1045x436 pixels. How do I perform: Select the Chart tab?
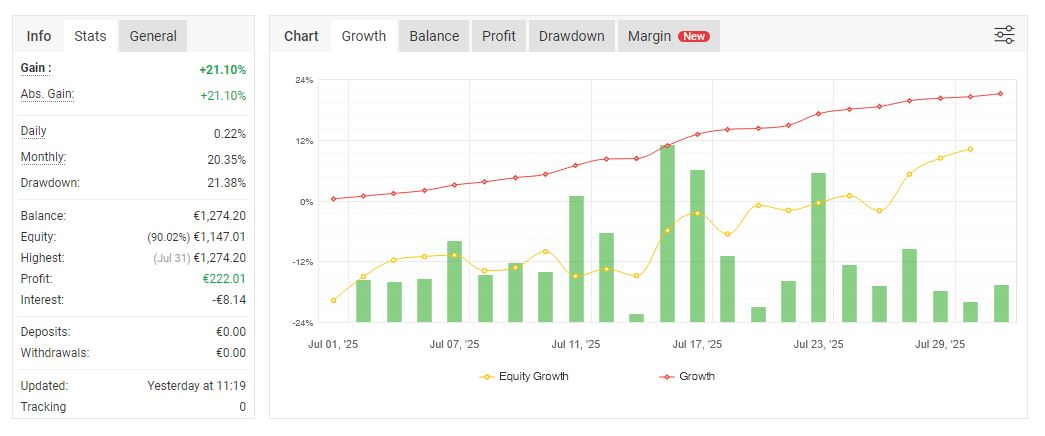(x=301, y=36)
